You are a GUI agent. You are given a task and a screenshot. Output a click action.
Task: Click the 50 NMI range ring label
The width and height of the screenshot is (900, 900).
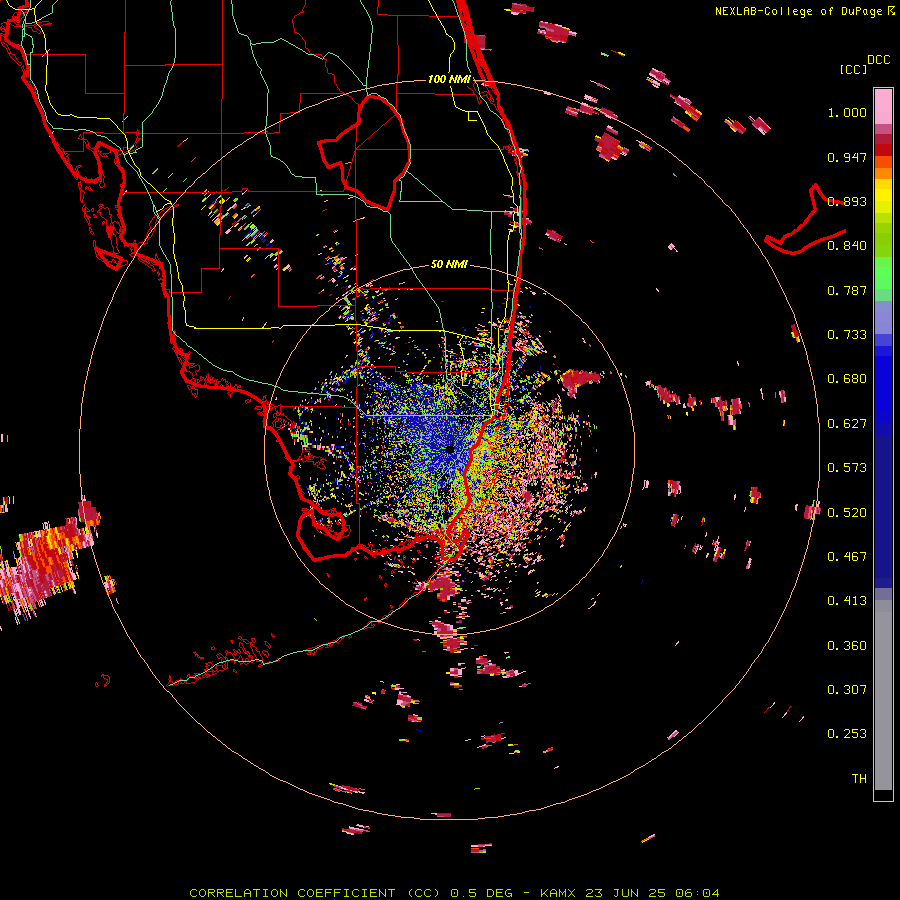449,265
